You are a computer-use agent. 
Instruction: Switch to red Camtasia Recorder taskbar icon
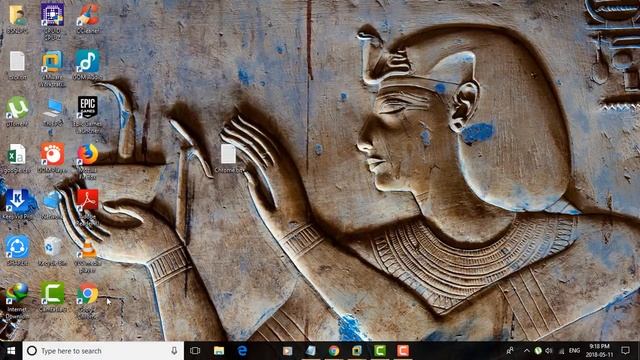pos(403,351)
